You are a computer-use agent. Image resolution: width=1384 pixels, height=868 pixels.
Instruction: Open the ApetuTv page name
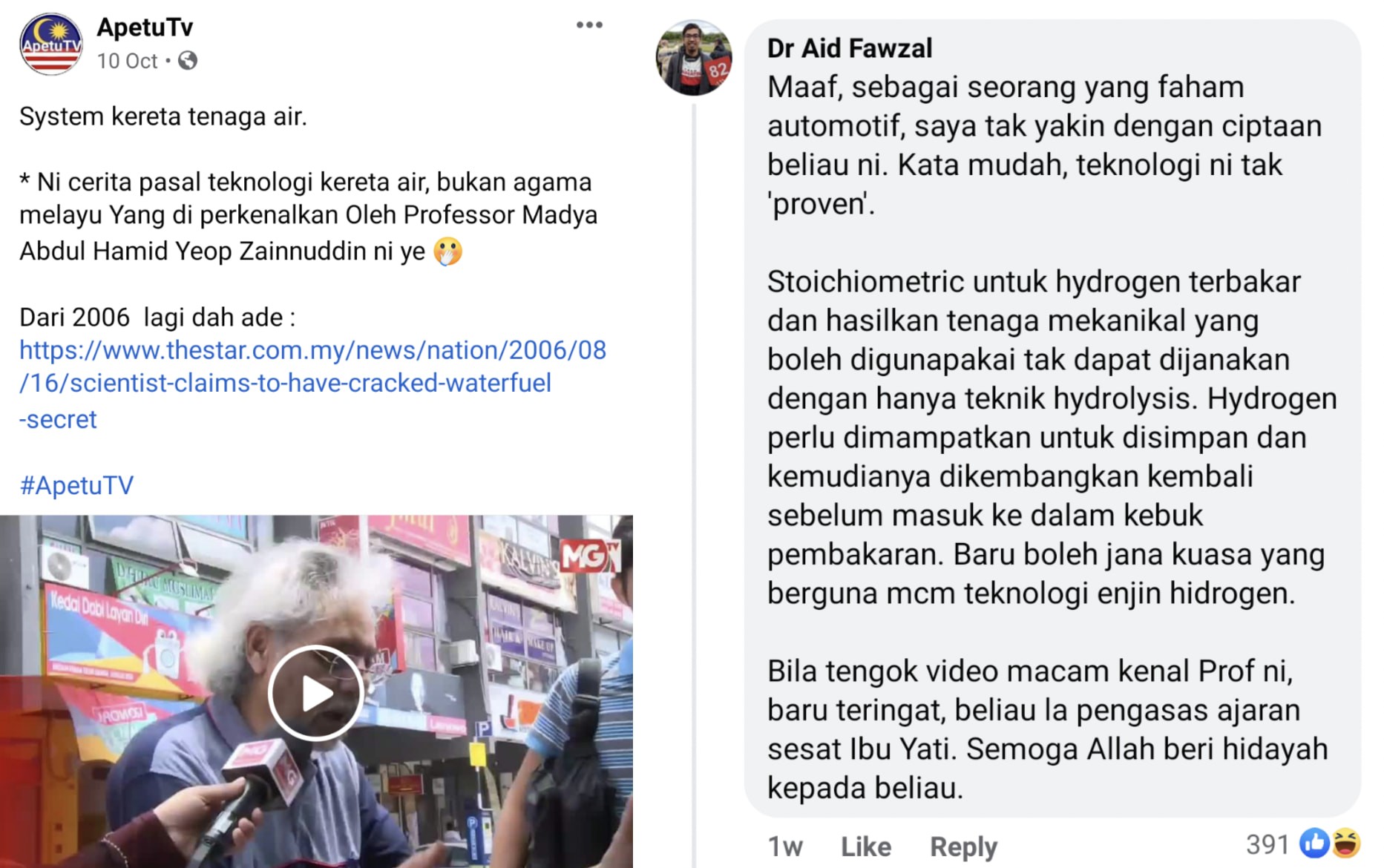pos(145,27)
